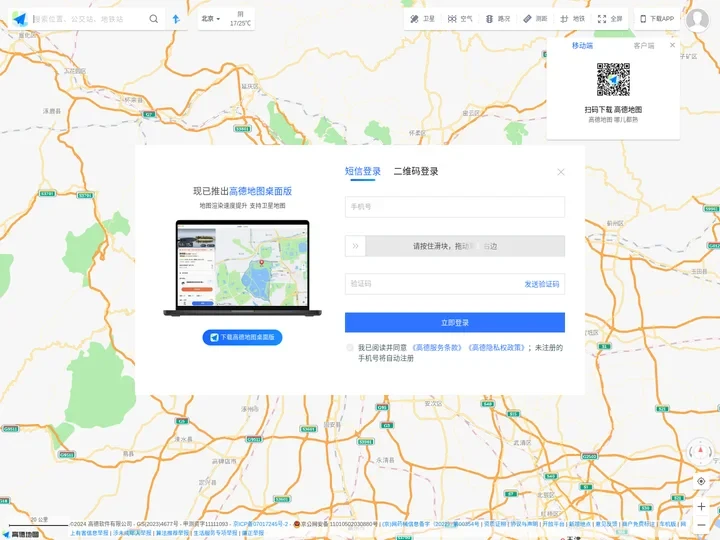Click the weather 17/25℃ display
The image size is (720, 540).
(x=240, y=19)
